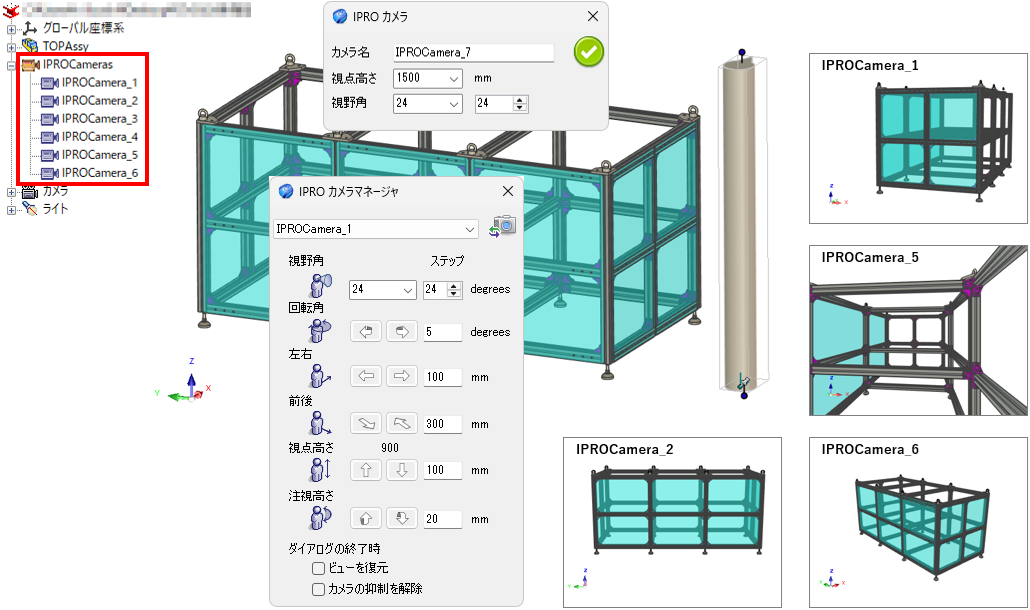Click the 視点高さ person icon

(320, 469)
